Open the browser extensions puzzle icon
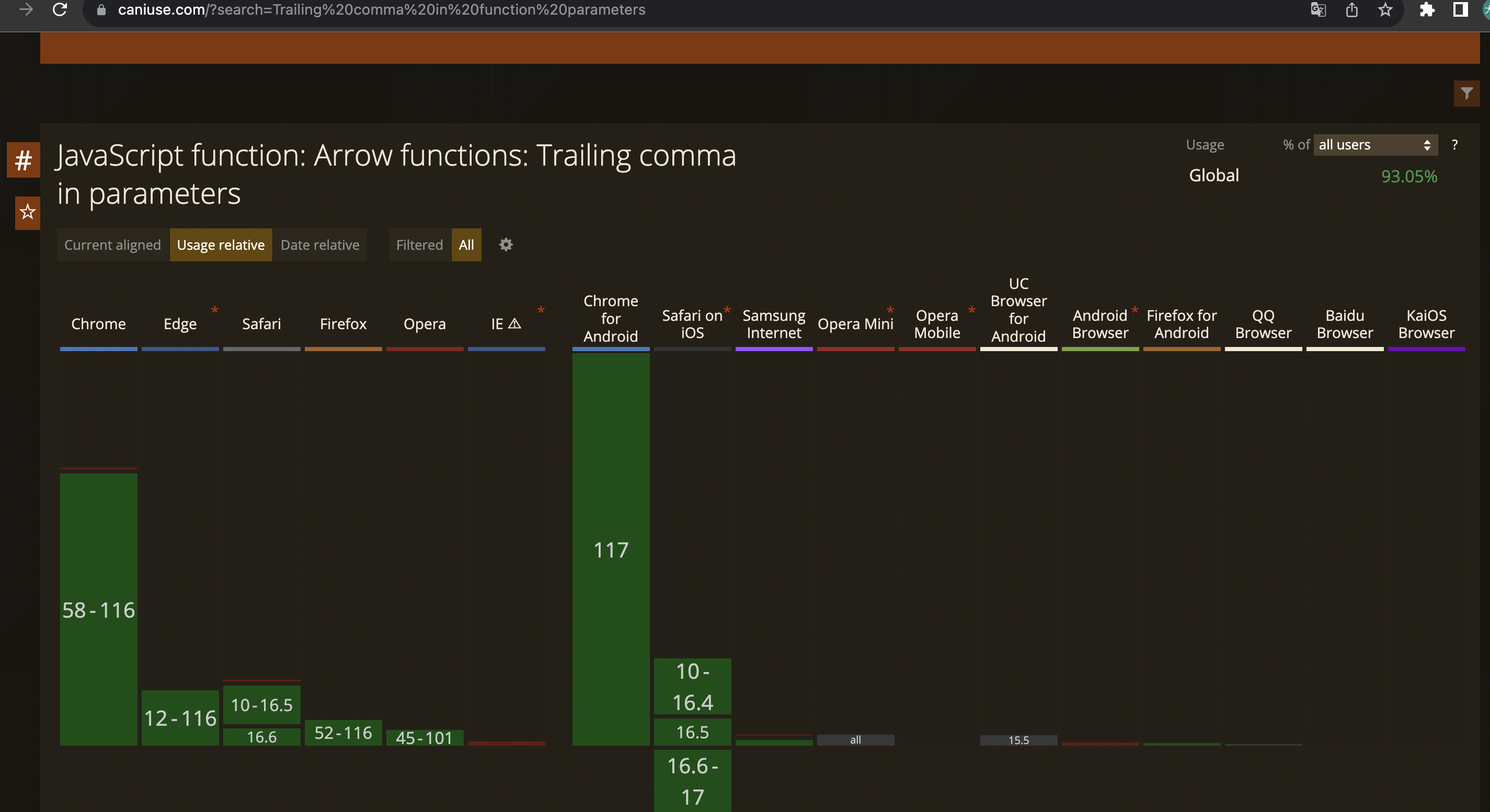This screenshot has width=1490, height=812. 1426,10
